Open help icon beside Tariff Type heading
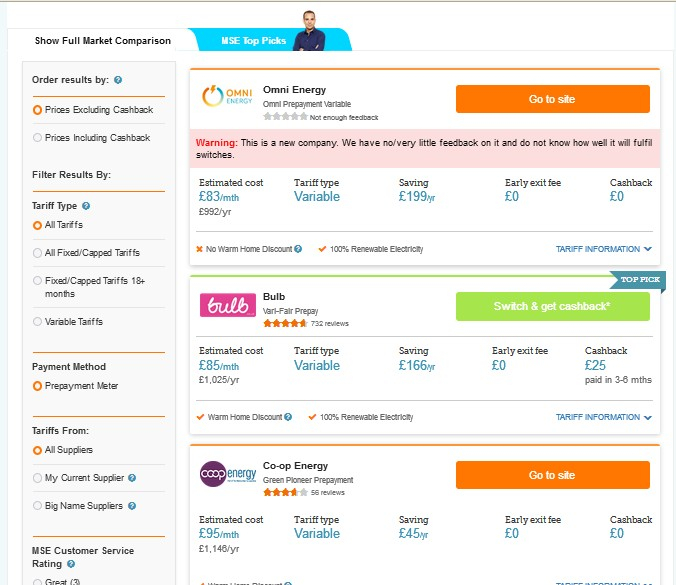676x585 pixels. coord(86,206)
